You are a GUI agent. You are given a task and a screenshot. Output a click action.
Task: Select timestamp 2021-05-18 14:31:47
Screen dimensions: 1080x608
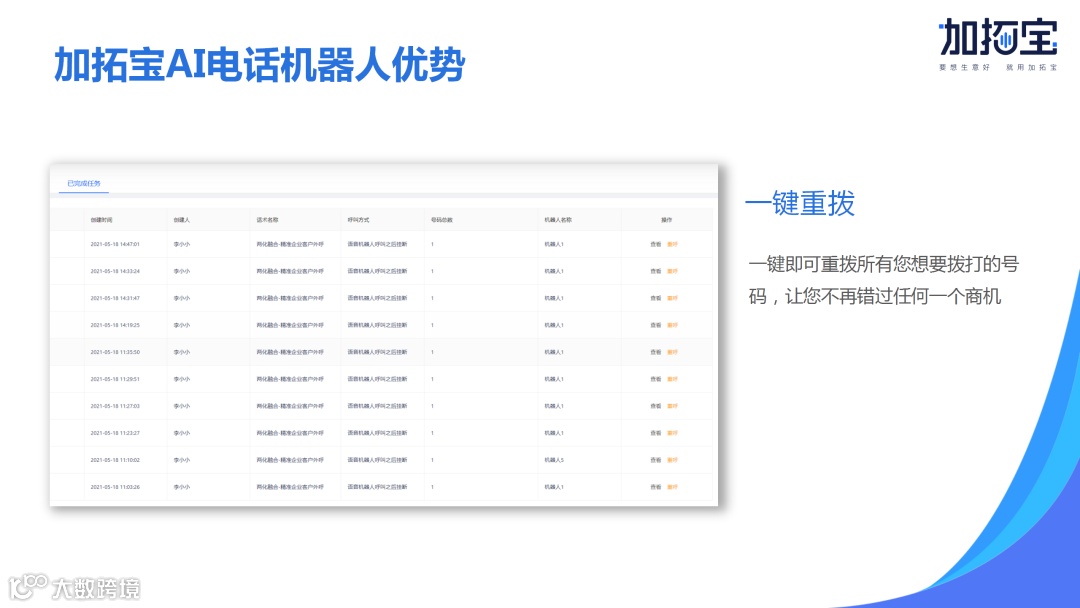click(115, 298)
